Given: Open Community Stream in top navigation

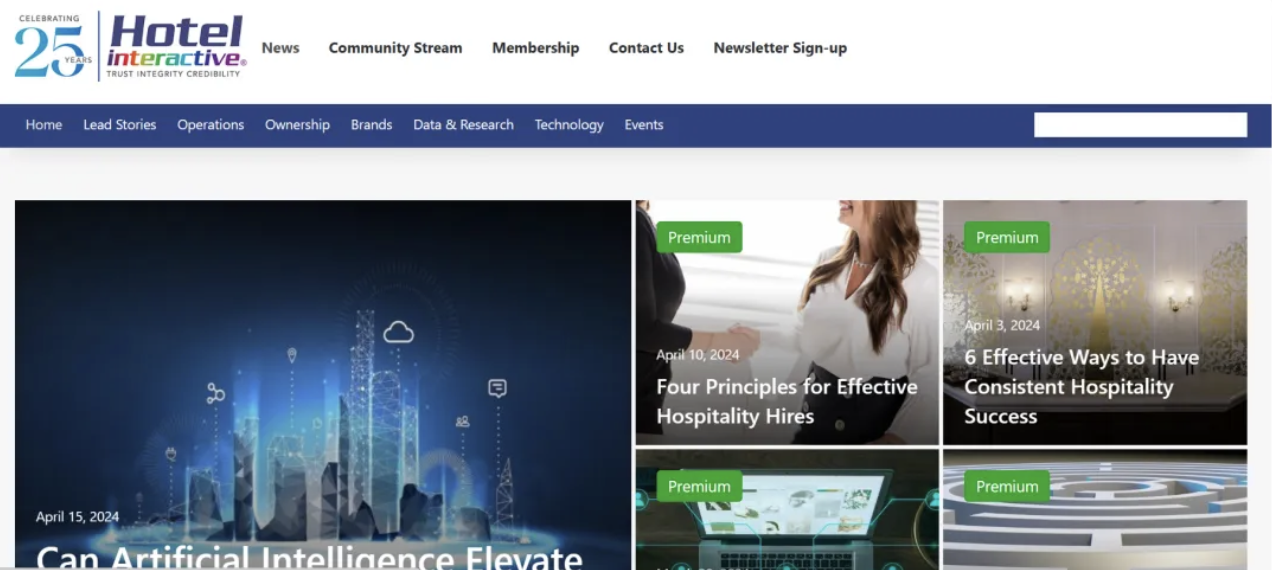Looking at the screenshot, I should click(x=395, y=48).
